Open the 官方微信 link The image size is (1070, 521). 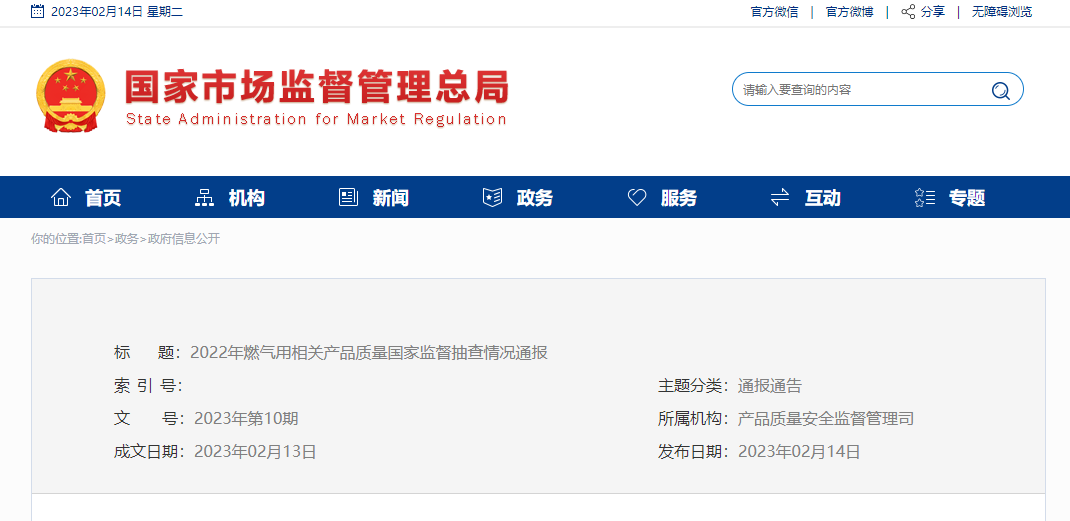click(775, 12)
